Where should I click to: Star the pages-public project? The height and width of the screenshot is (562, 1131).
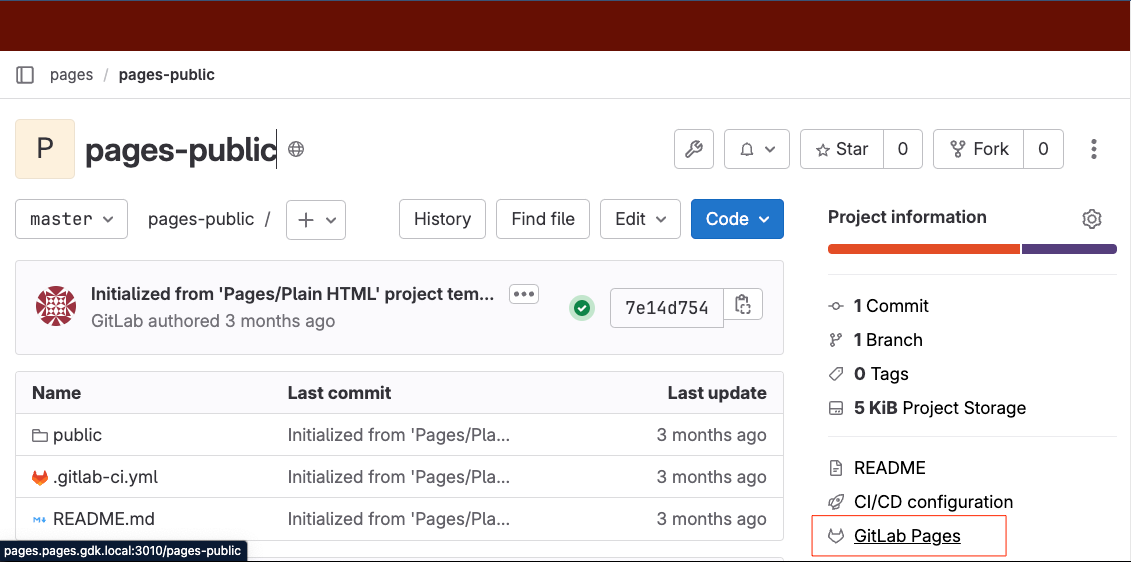tap(841, 149)
